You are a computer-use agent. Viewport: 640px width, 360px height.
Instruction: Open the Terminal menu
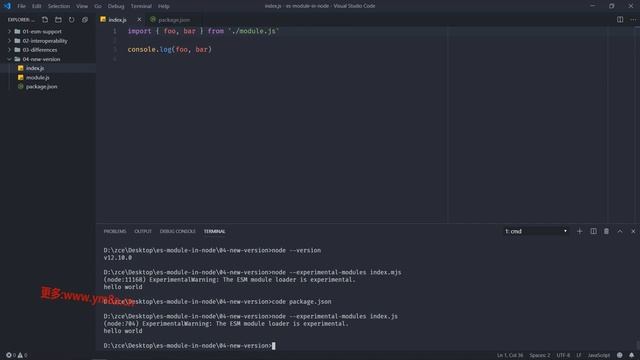[141, 6]
